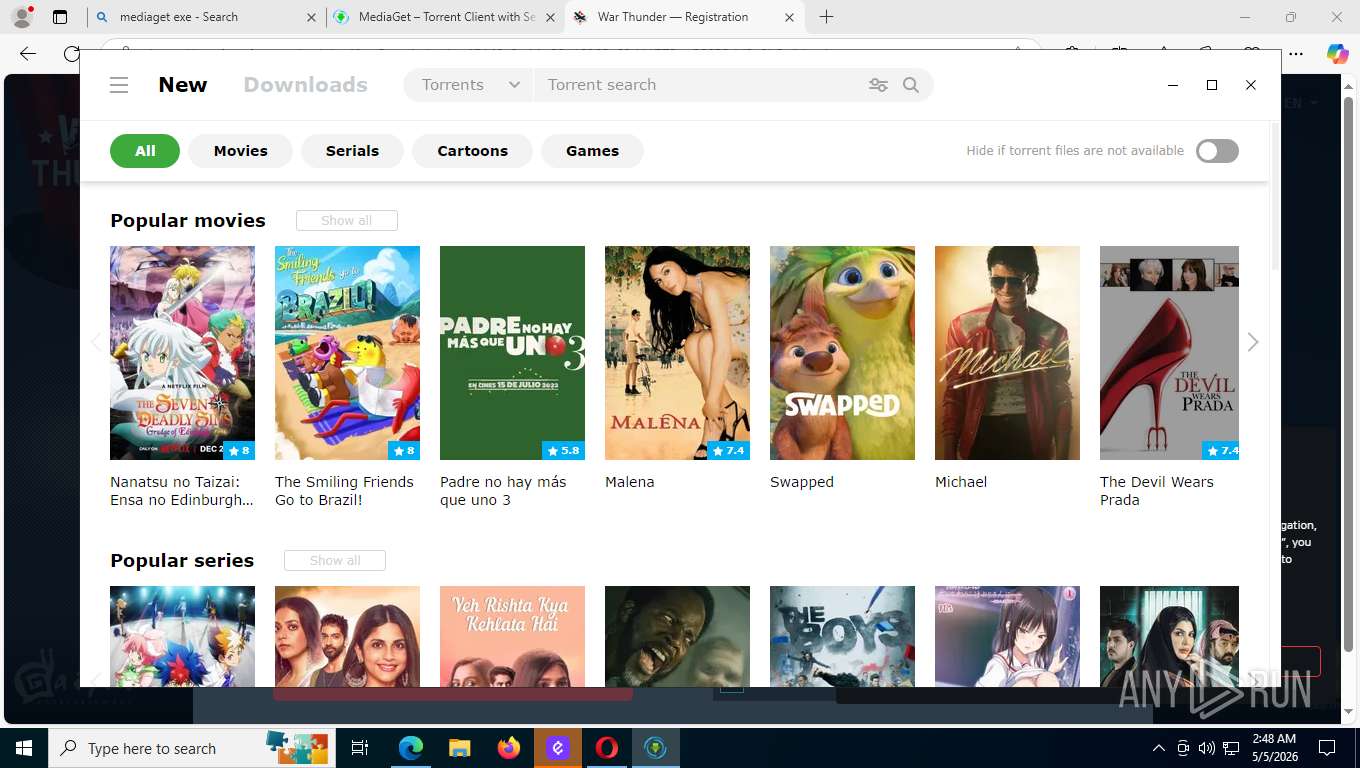This screenshot has width=1360, height=768.
Task: Open Padre no hay más que uno 3 poster
Action: click(512, 353)
